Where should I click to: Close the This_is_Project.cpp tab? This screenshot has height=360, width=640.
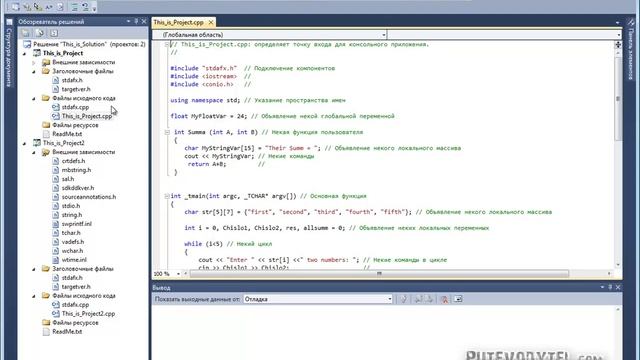click(211, 22)
